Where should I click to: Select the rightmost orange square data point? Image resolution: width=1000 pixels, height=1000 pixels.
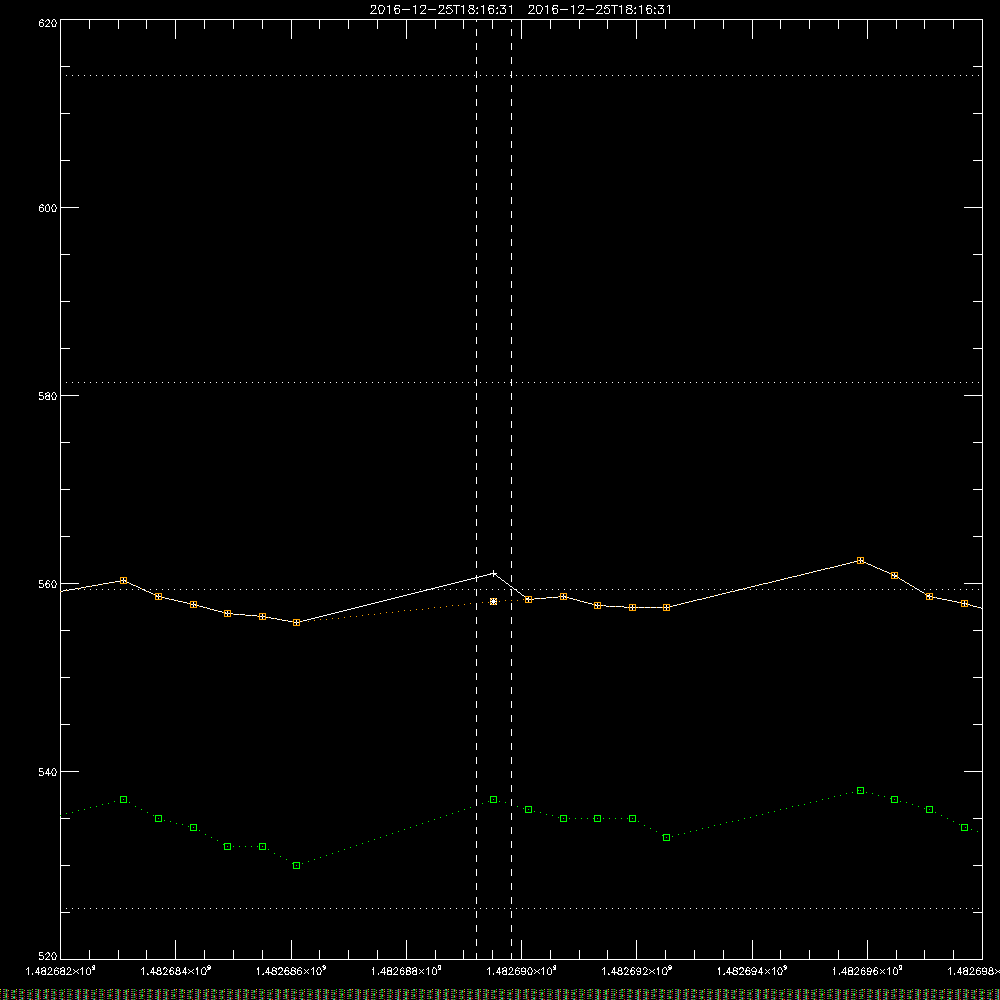tap(964, 603)
